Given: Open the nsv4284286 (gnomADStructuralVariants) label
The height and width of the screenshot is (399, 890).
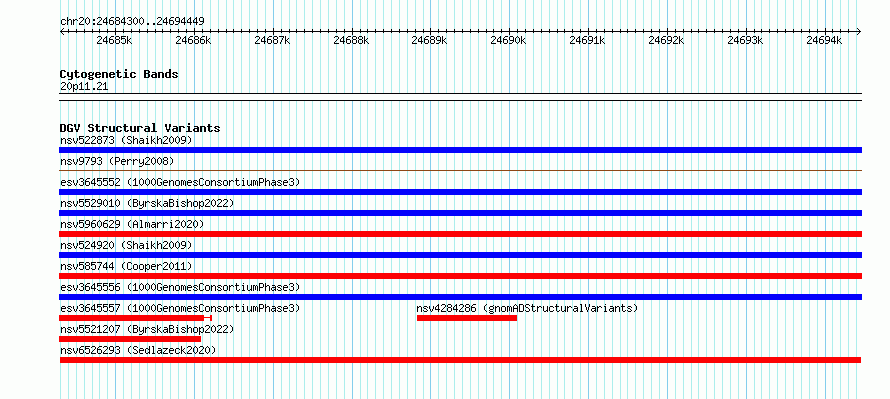Looking at the screenshot, I should [x=527, y=308].
